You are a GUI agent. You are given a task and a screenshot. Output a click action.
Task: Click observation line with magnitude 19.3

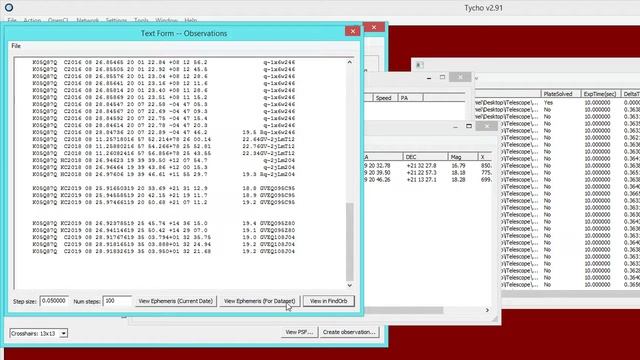click(x=164, y=174)
